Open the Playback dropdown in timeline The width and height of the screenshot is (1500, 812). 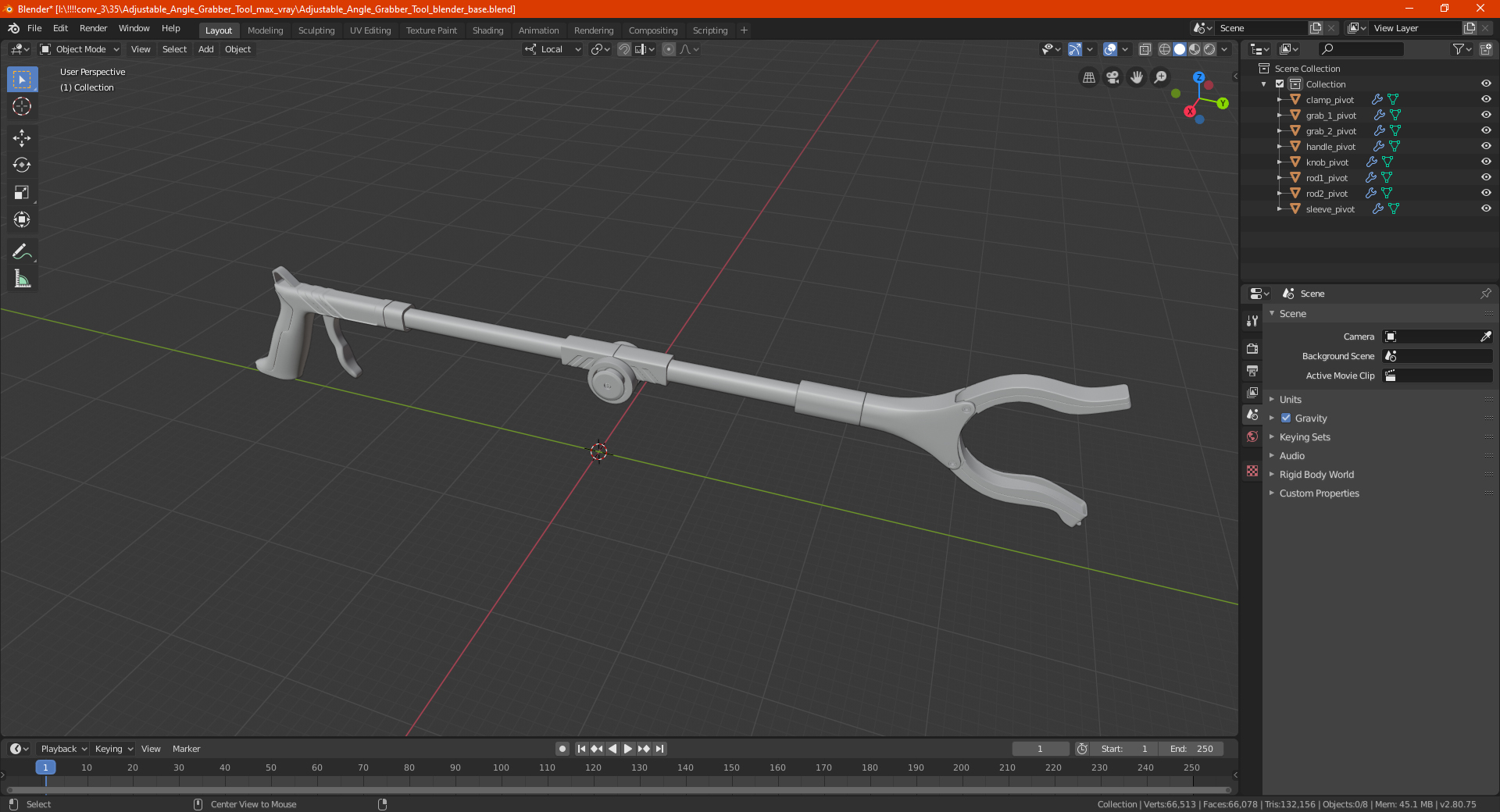click(63, 749)
